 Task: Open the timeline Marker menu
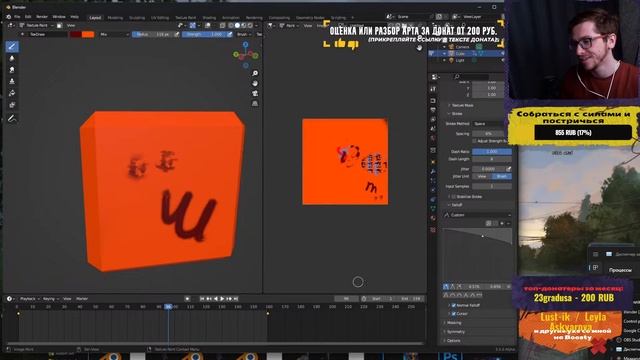[82, 299]
